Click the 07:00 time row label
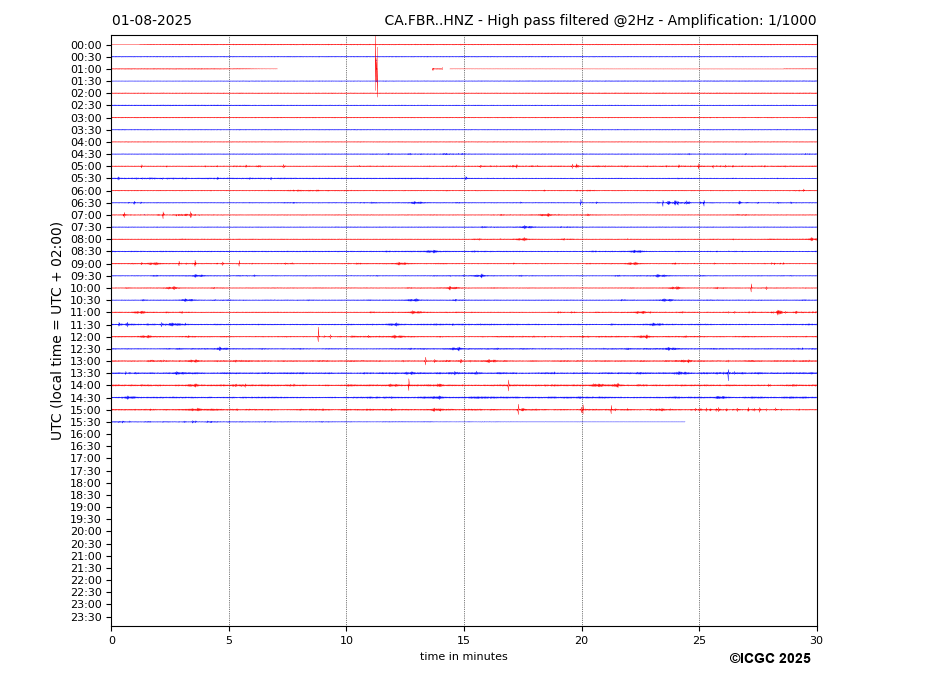927x696 pixels. 86,215
